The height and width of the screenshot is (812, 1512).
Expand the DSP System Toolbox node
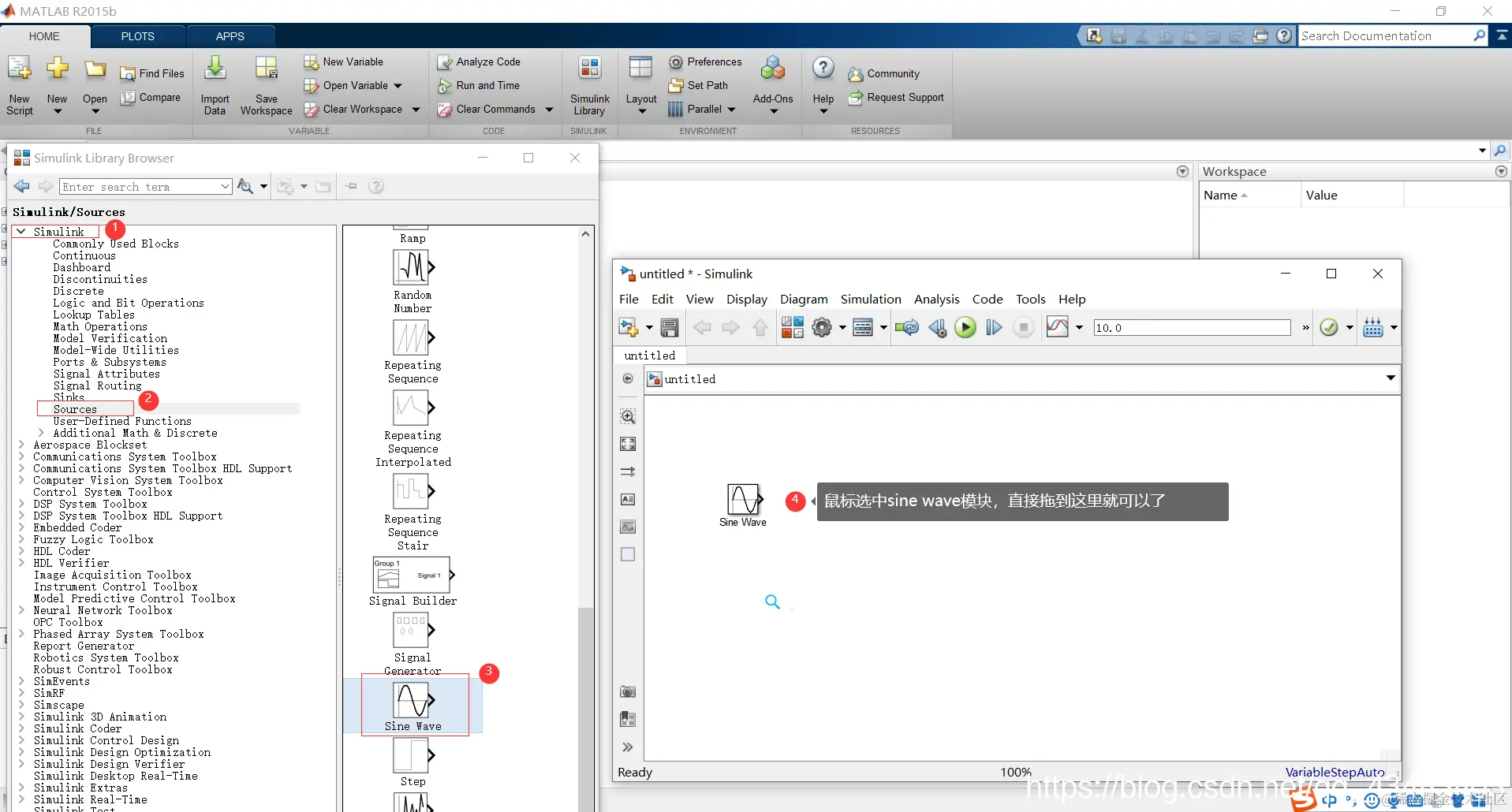coord(21,504)
